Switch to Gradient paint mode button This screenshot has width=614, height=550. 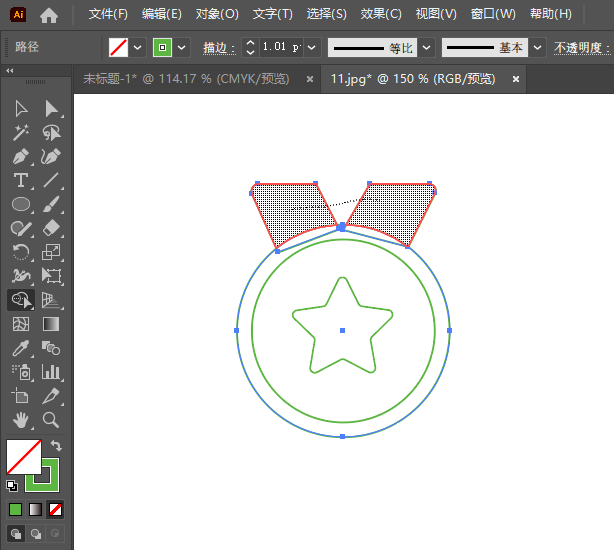(36, 509)
